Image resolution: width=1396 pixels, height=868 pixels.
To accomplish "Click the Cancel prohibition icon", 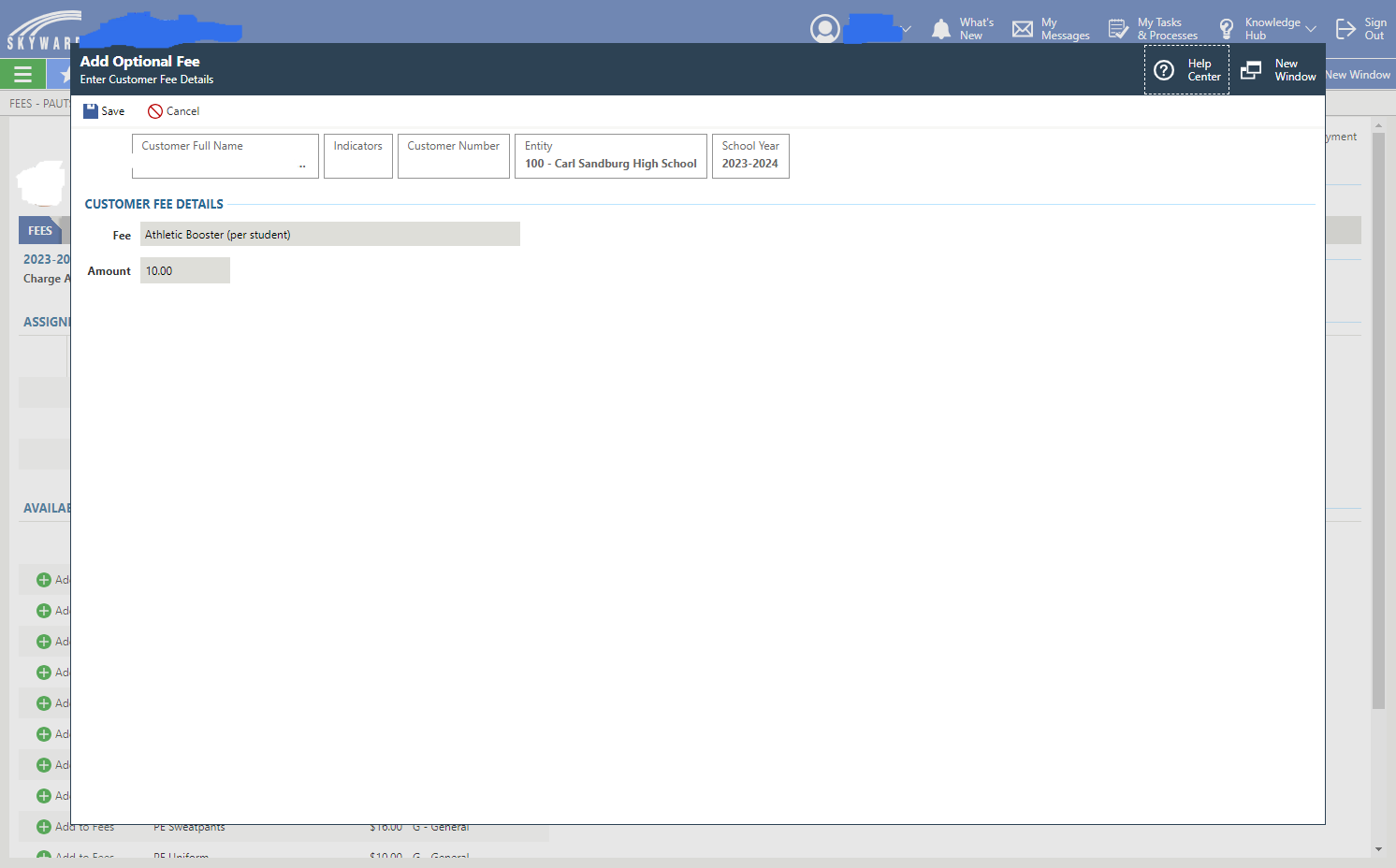I will [155, 111].
